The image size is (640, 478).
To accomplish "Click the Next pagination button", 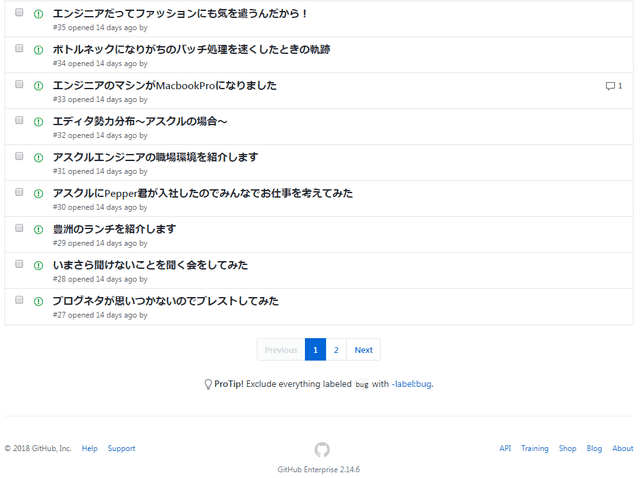I will pos(363,350).
